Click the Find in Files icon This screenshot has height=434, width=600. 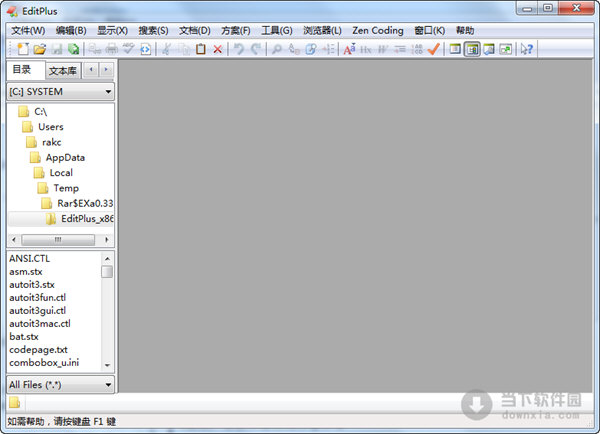tap(311, 49)
